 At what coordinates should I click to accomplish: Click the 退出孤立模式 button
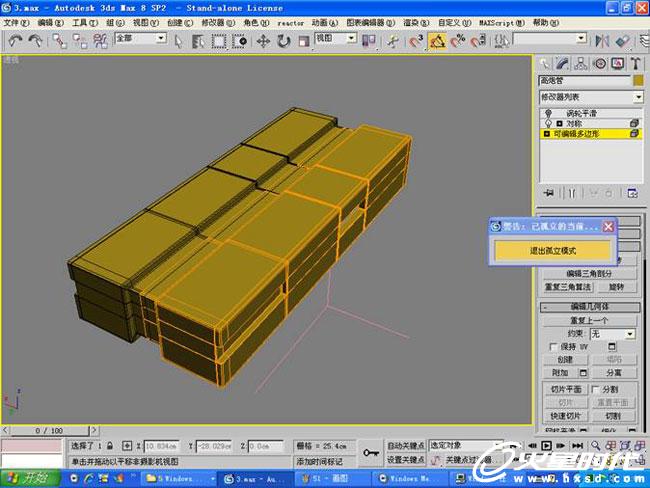click(553, 250)
